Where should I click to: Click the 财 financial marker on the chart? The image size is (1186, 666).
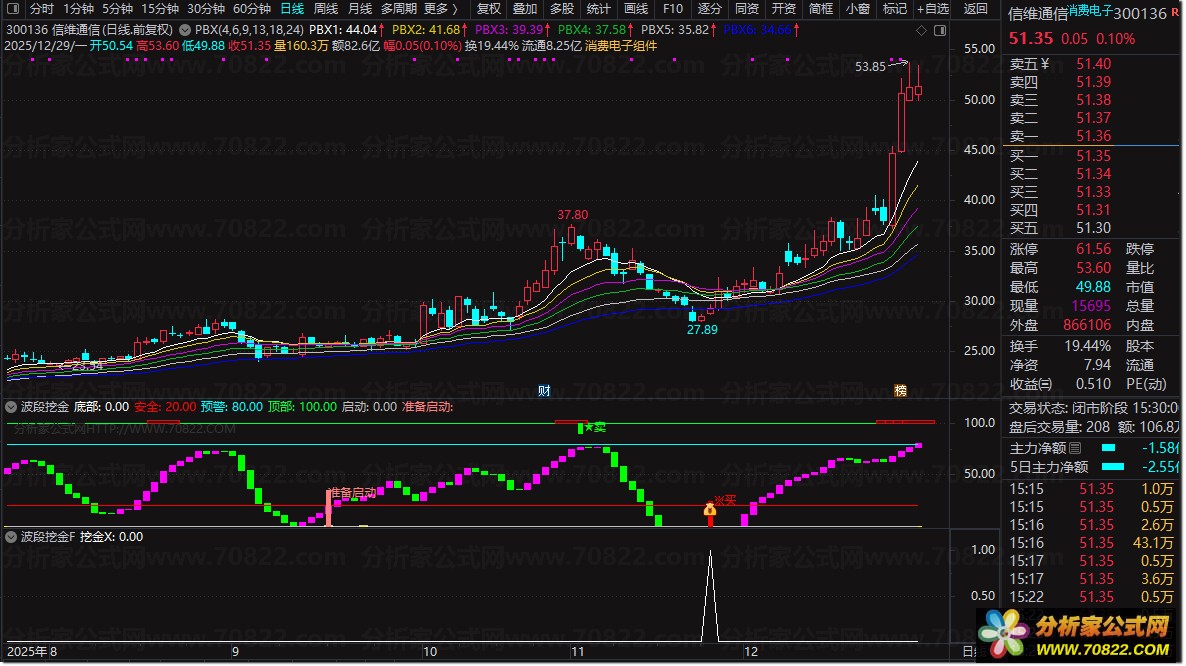coord(544,390)
